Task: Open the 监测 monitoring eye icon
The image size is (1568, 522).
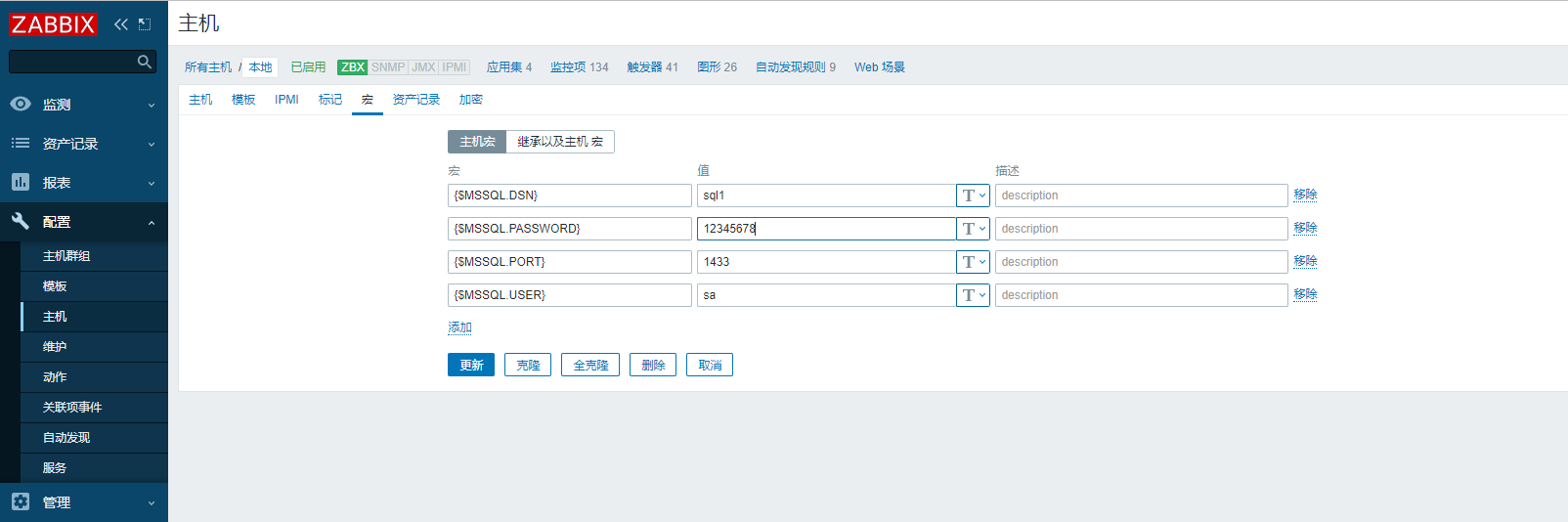Action: [x=21, y=104]
